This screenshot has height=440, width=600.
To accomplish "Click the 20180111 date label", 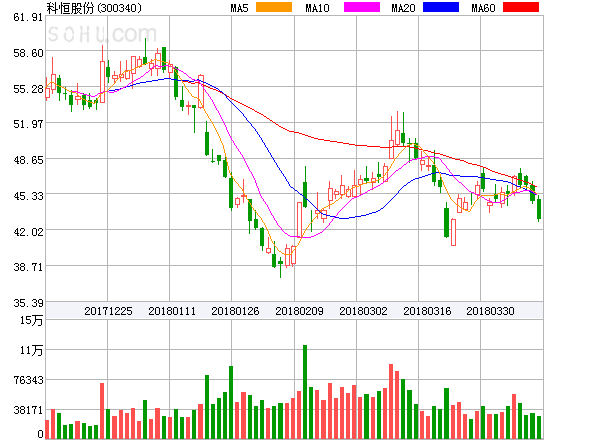I will (x=172, y=311).
